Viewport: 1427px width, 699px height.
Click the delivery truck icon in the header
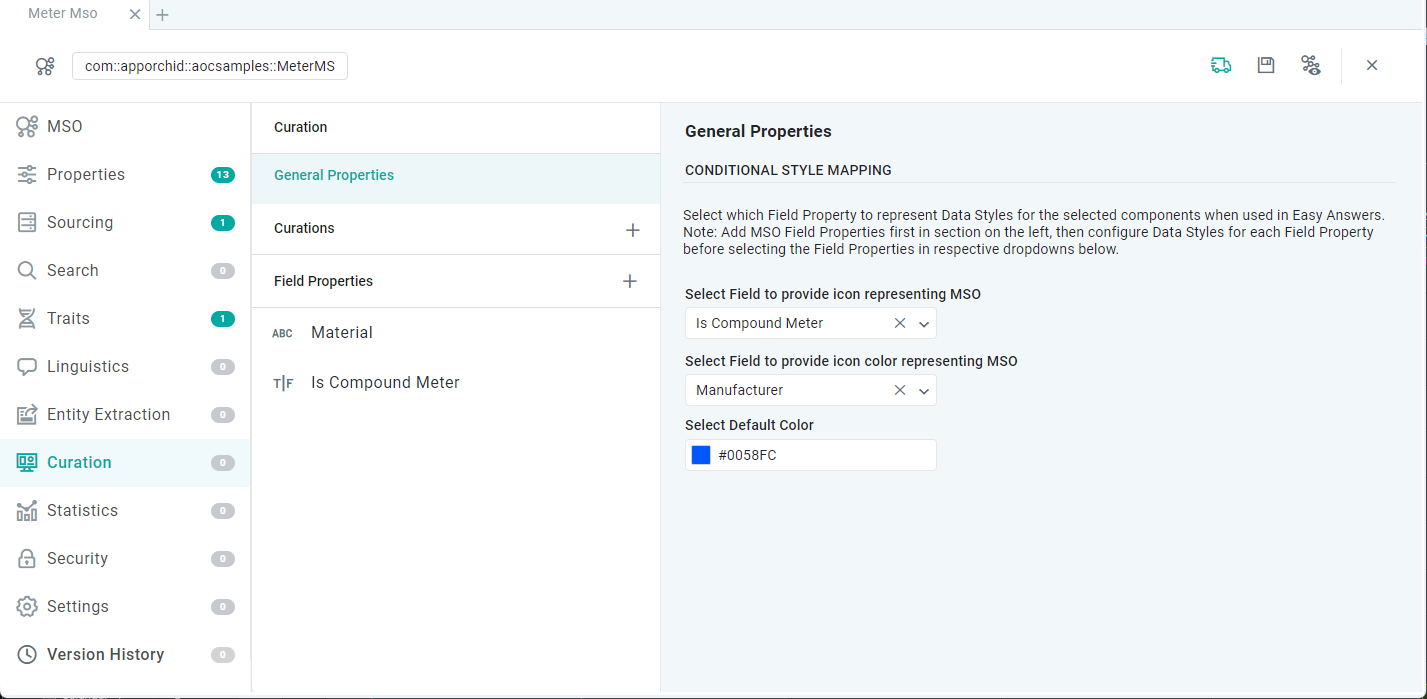point(1220,66)
